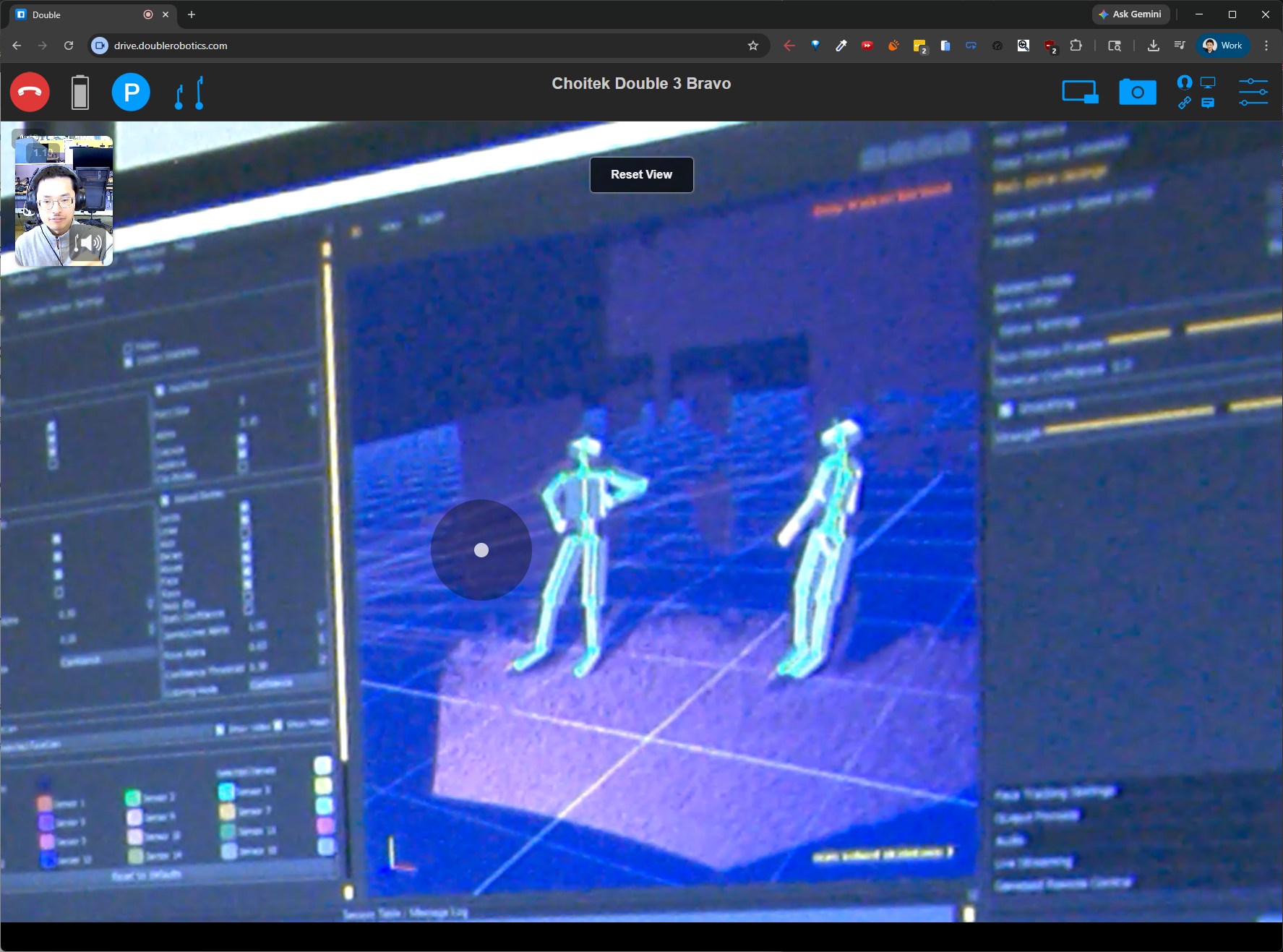Open the browser Downloads panel

pyautogui.click(x=1154, y=46)
